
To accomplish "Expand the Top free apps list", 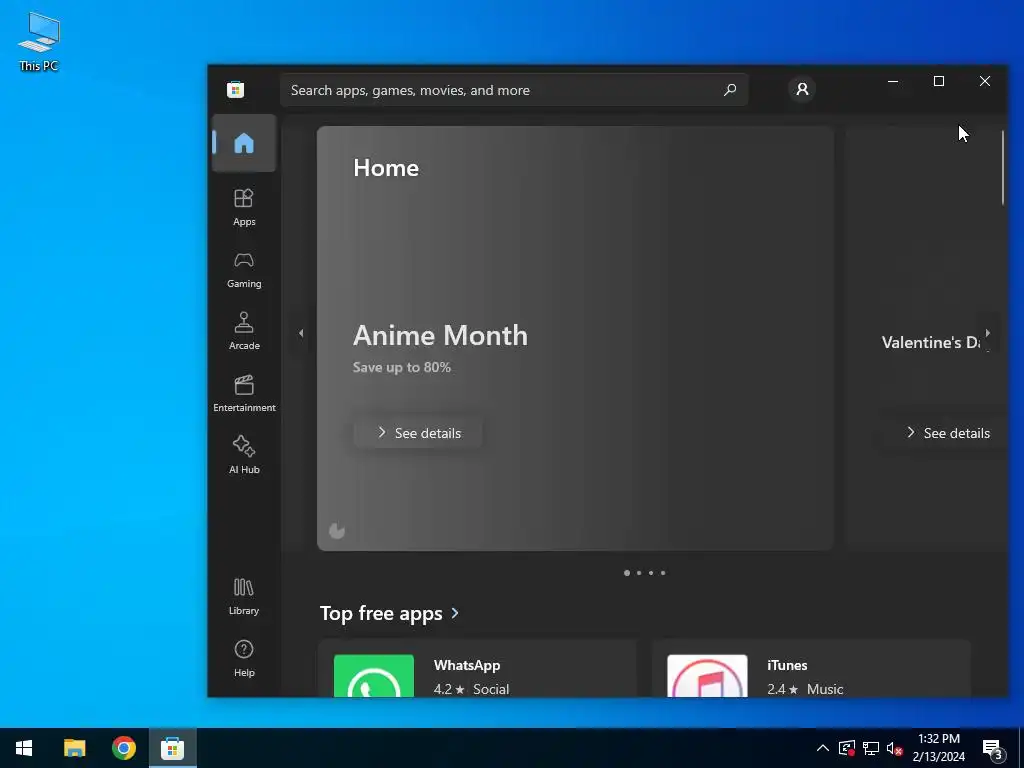I will coord(389,613).
